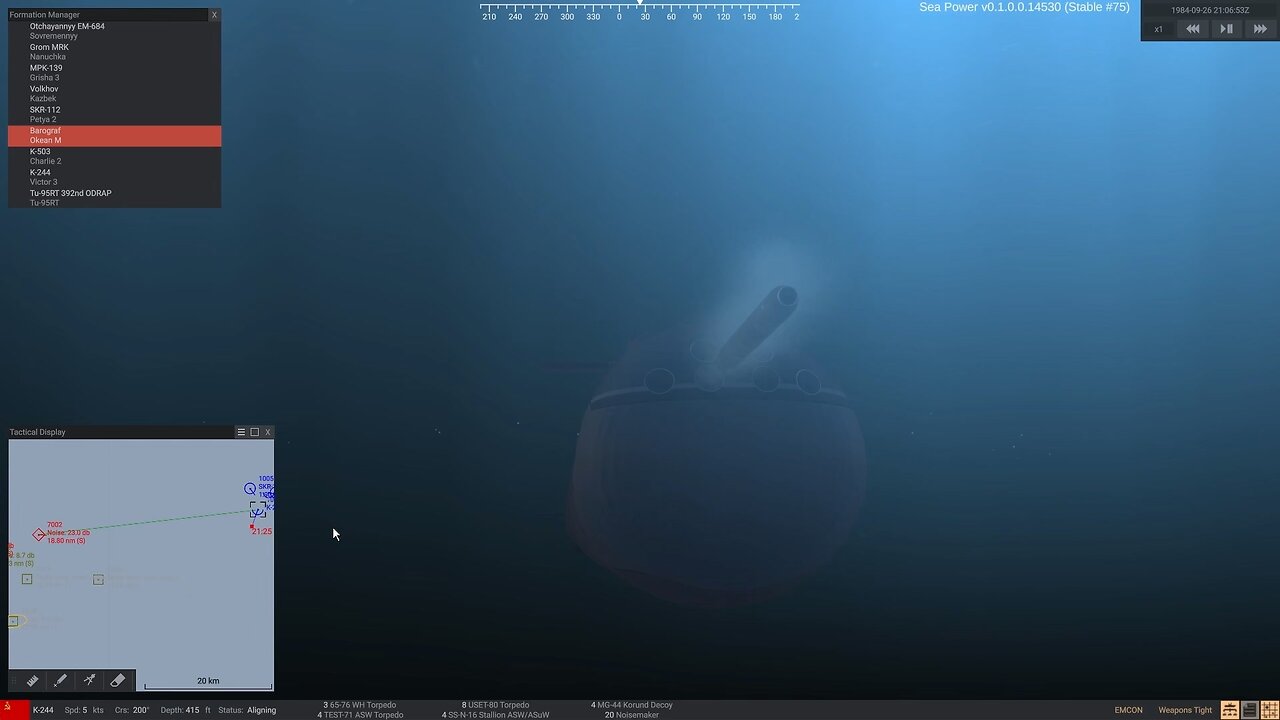Screen dimensions: 1280x720
Task: Select Tu-95RT 392nd ODRAP aircraft
Action: click(x=114, y=198)
